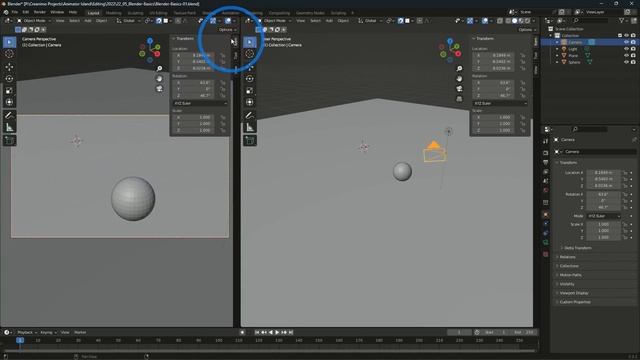Toggle visibility eye for Camera in outliner

626,42
